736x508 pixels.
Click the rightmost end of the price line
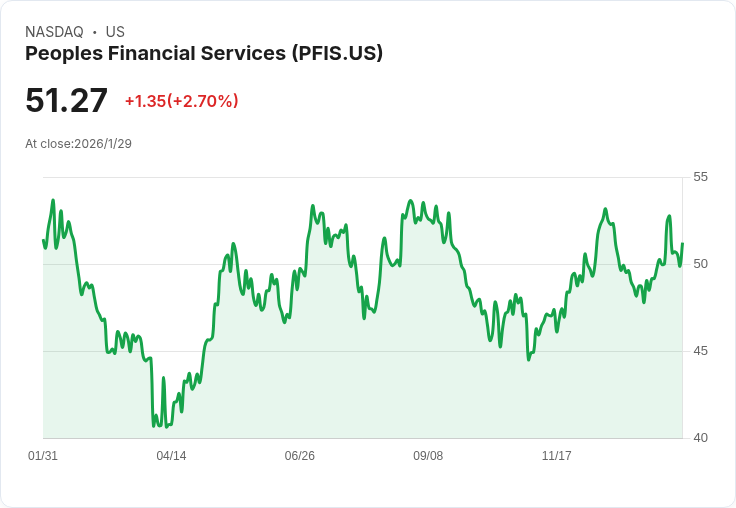pos(682,244)
